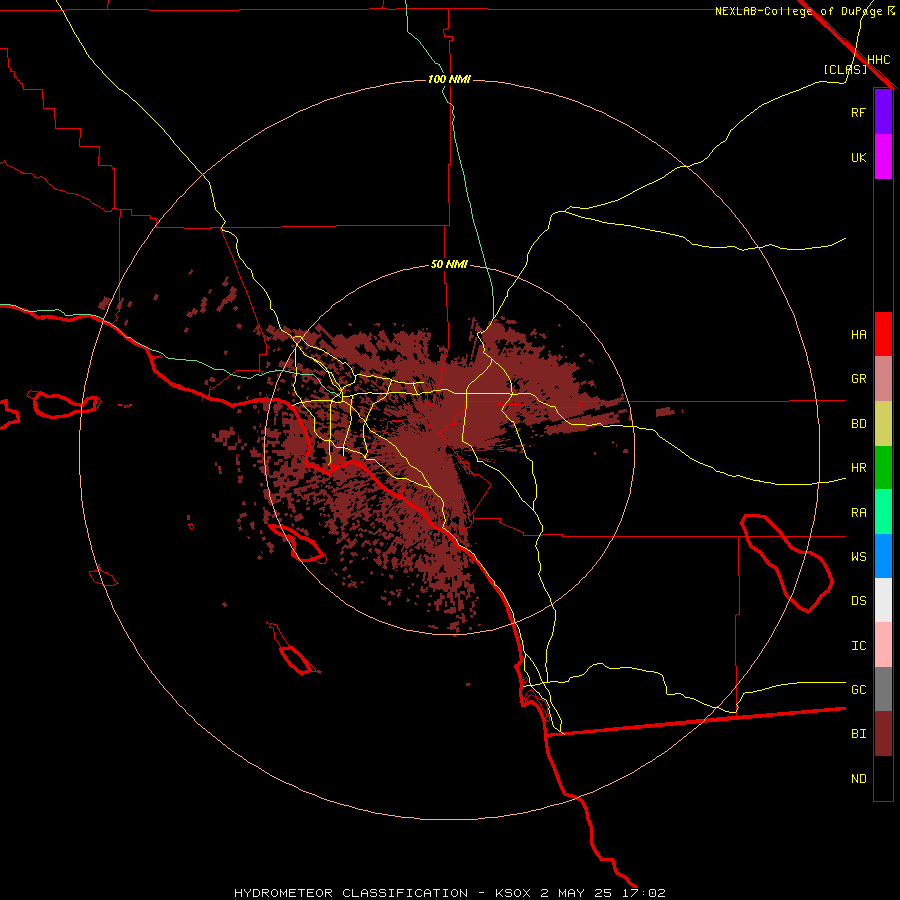
Task: Select the light pink IC swatch
Action: coord(883,645)
